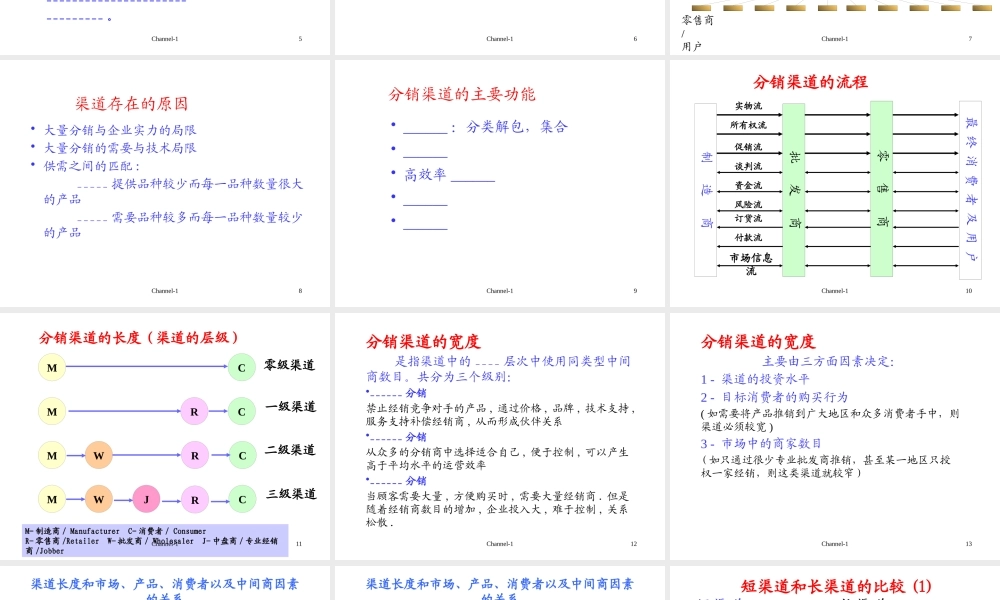Click the W circle in the 三级渠道 row
1000x600 pixels.
99,499
